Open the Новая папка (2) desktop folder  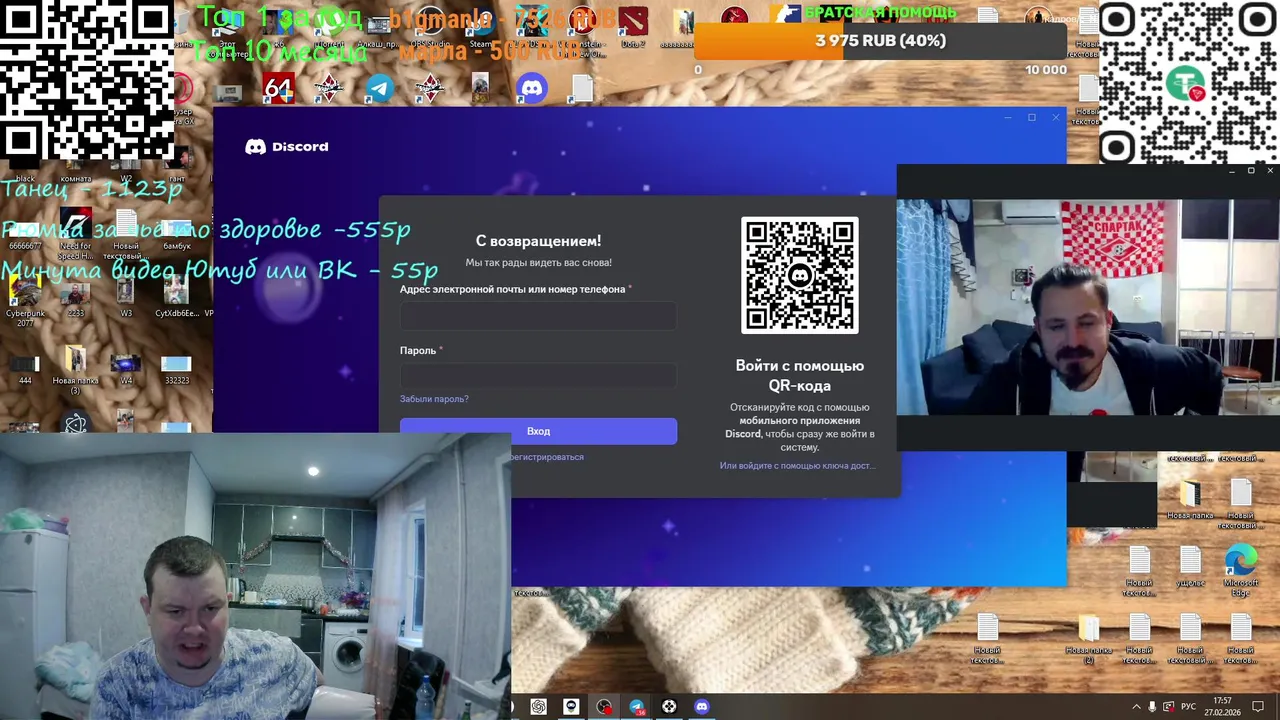(x=1088, y=640)
